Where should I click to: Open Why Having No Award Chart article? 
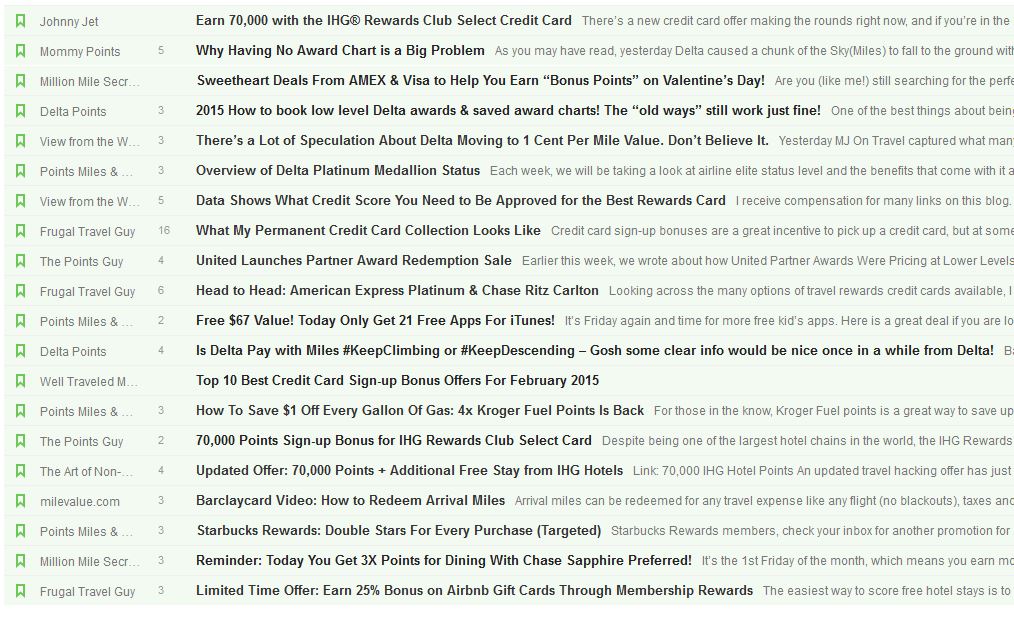point(340,50)
